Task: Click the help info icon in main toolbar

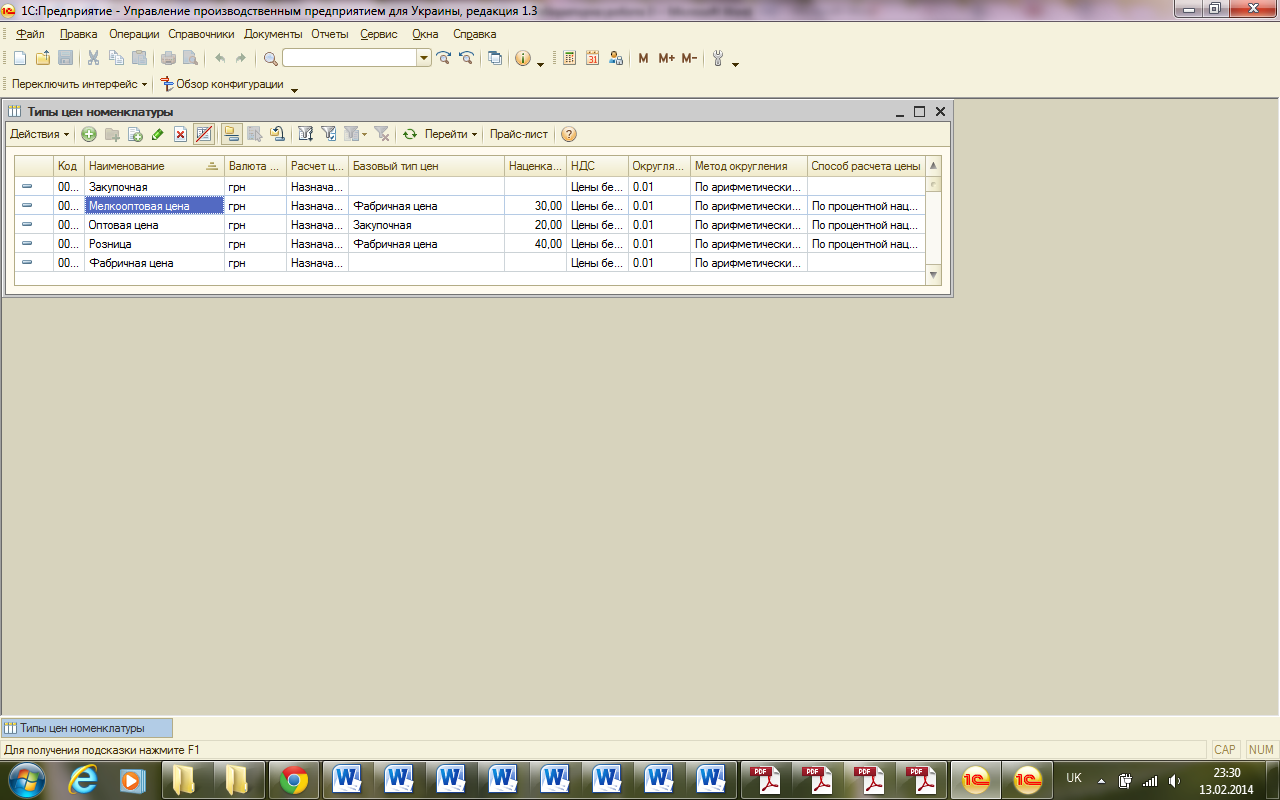Action: coord(523,59)
